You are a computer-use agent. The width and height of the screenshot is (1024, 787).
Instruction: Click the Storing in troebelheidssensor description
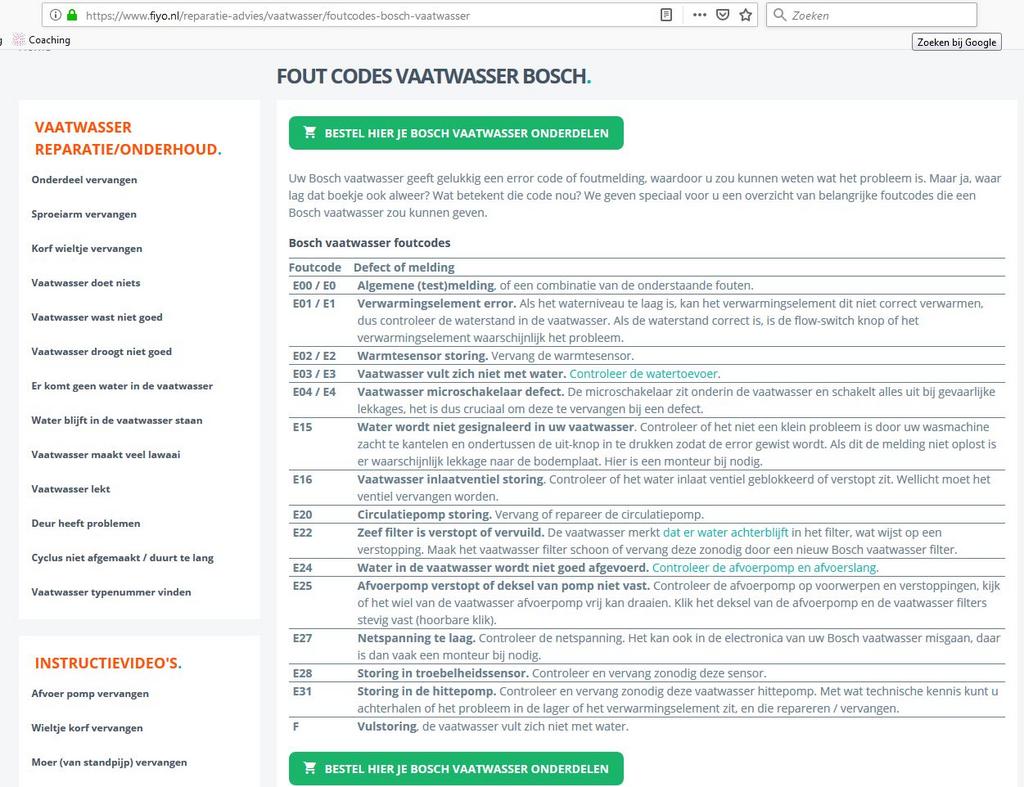tap(562, 673)
